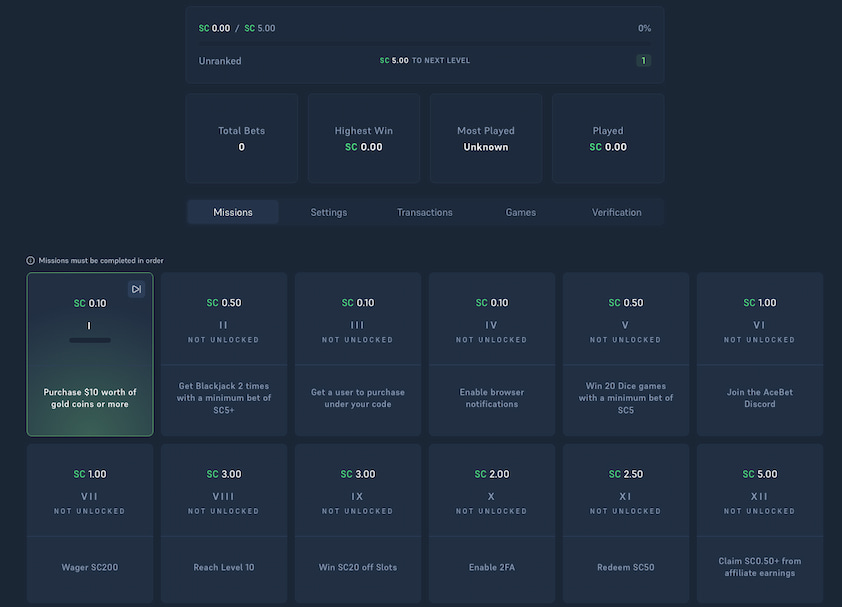Image resolution: width=842 pixels, height=607 pixels.
Task: Click the Enable 2FA mission card
Action: tap(491, 524)
